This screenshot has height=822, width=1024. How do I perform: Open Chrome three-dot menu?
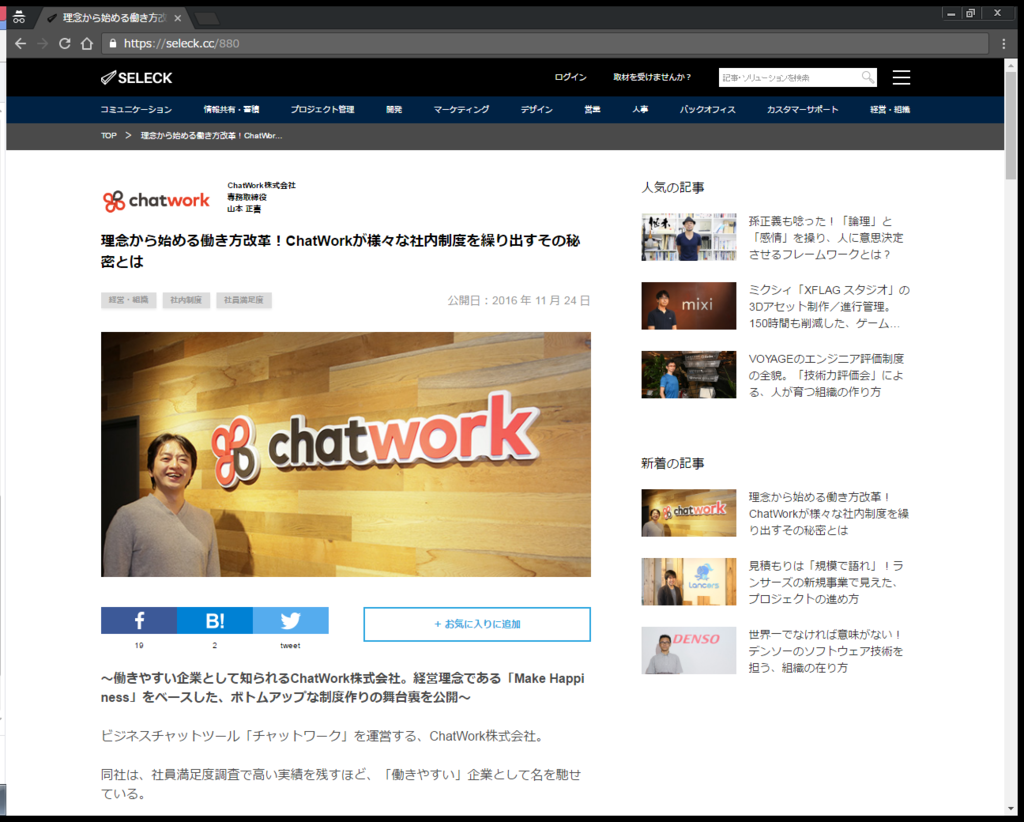click(x=1004, y=44)
